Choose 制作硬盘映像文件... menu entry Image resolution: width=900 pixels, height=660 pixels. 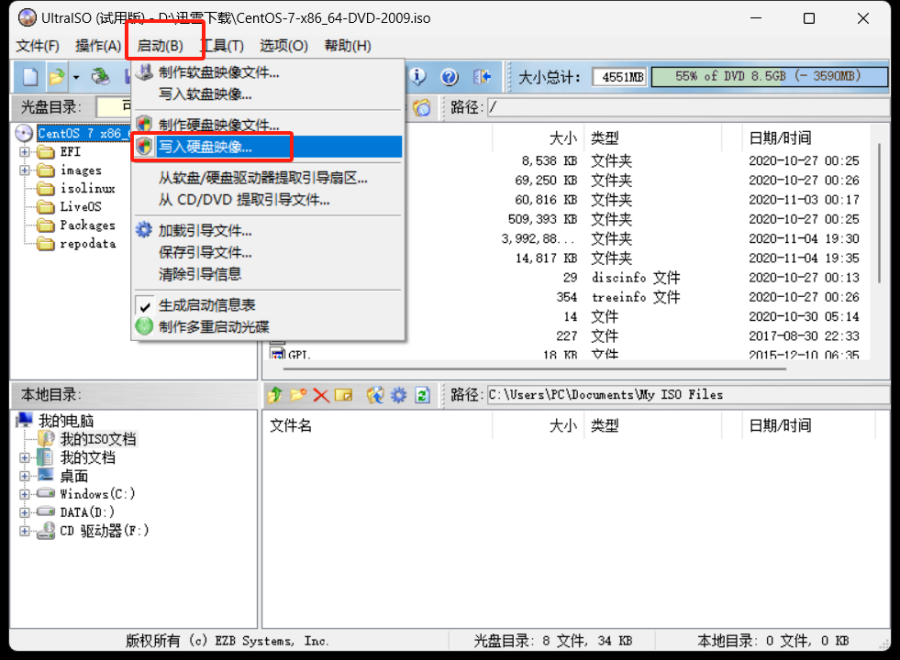point(268,125)
